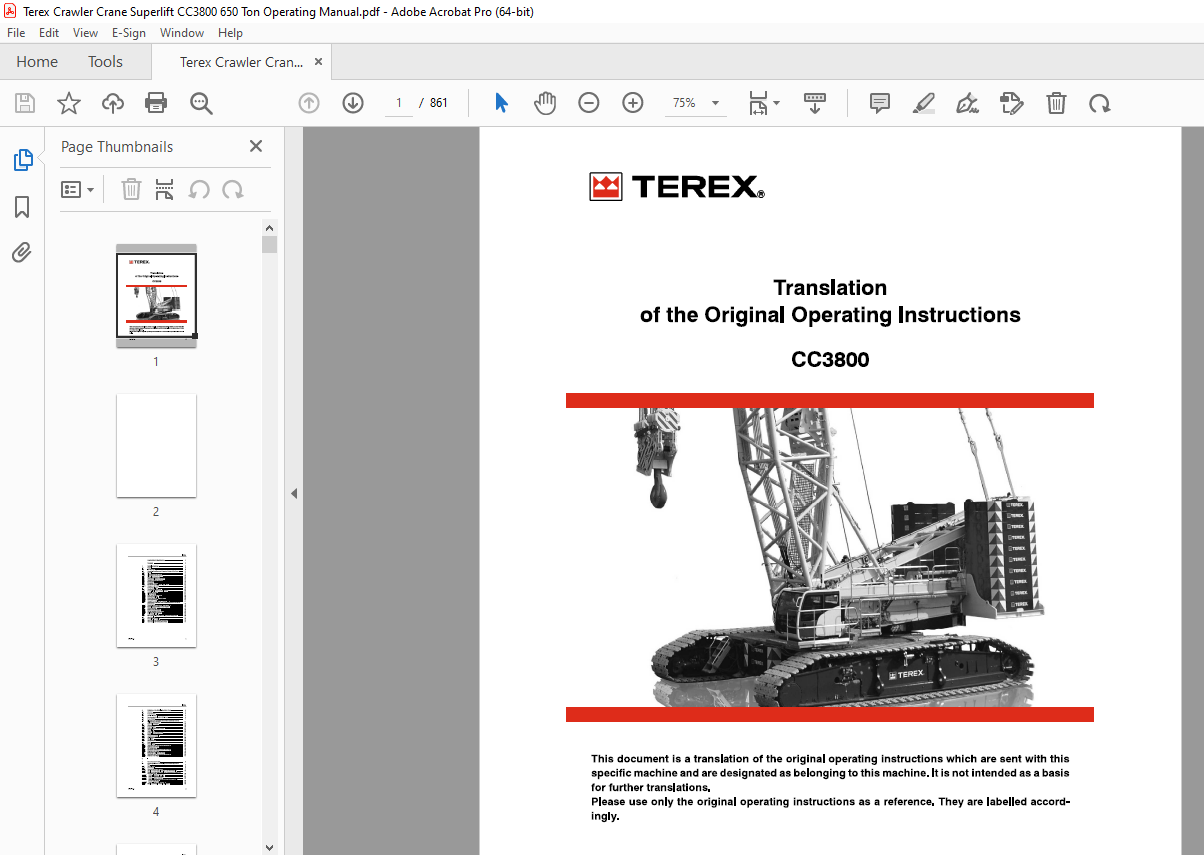Select page 2 blank thumbnail
The height and width of the screenshot is (855, 1204).
coord(156,445)
